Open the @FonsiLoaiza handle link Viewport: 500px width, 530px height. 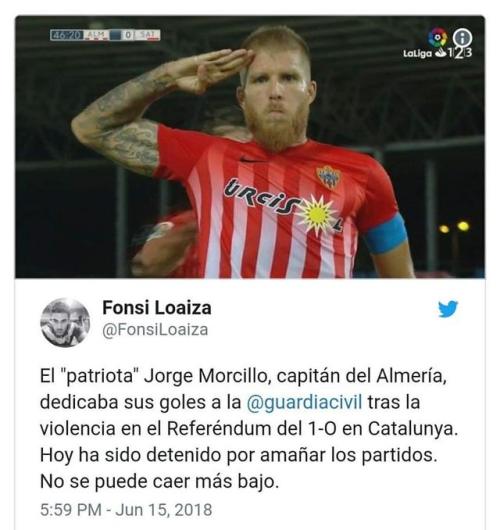pyautogui.click(x=155, y=330)
